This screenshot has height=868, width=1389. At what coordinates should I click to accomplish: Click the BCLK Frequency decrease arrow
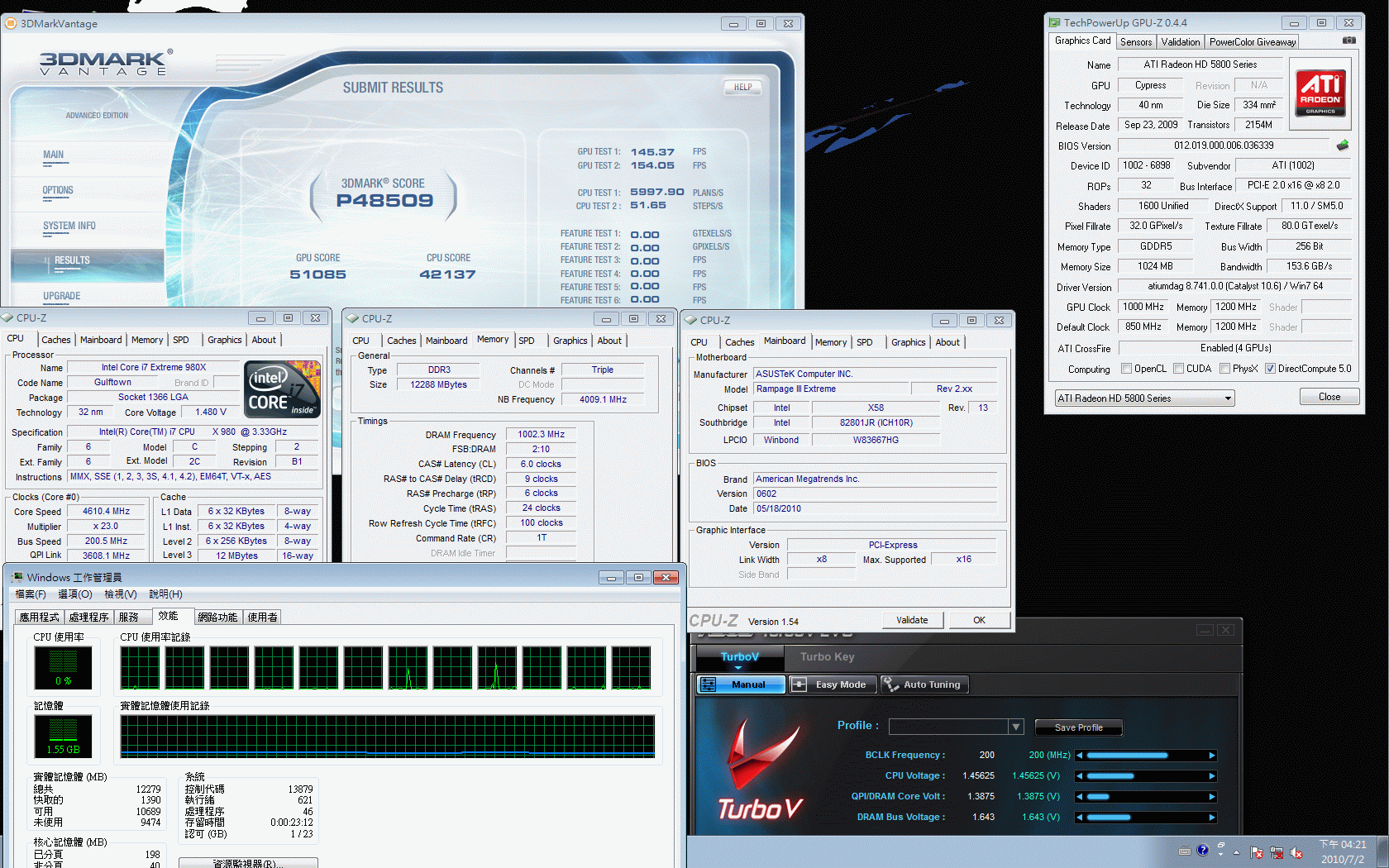[1080, 756]
